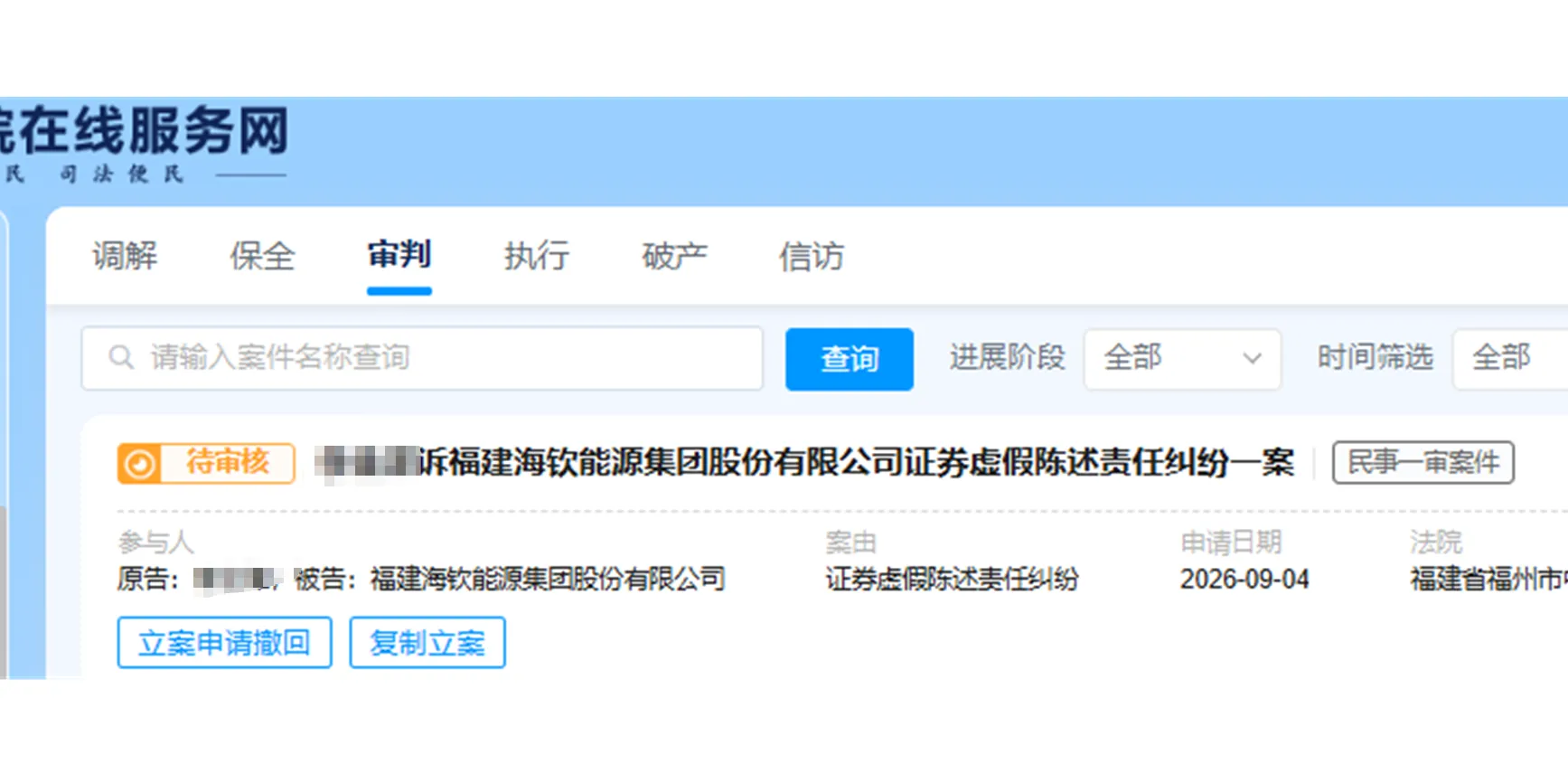Open the 破产 tab
The height and width of the screenshot is (783, 1568).
coord(674,256)
